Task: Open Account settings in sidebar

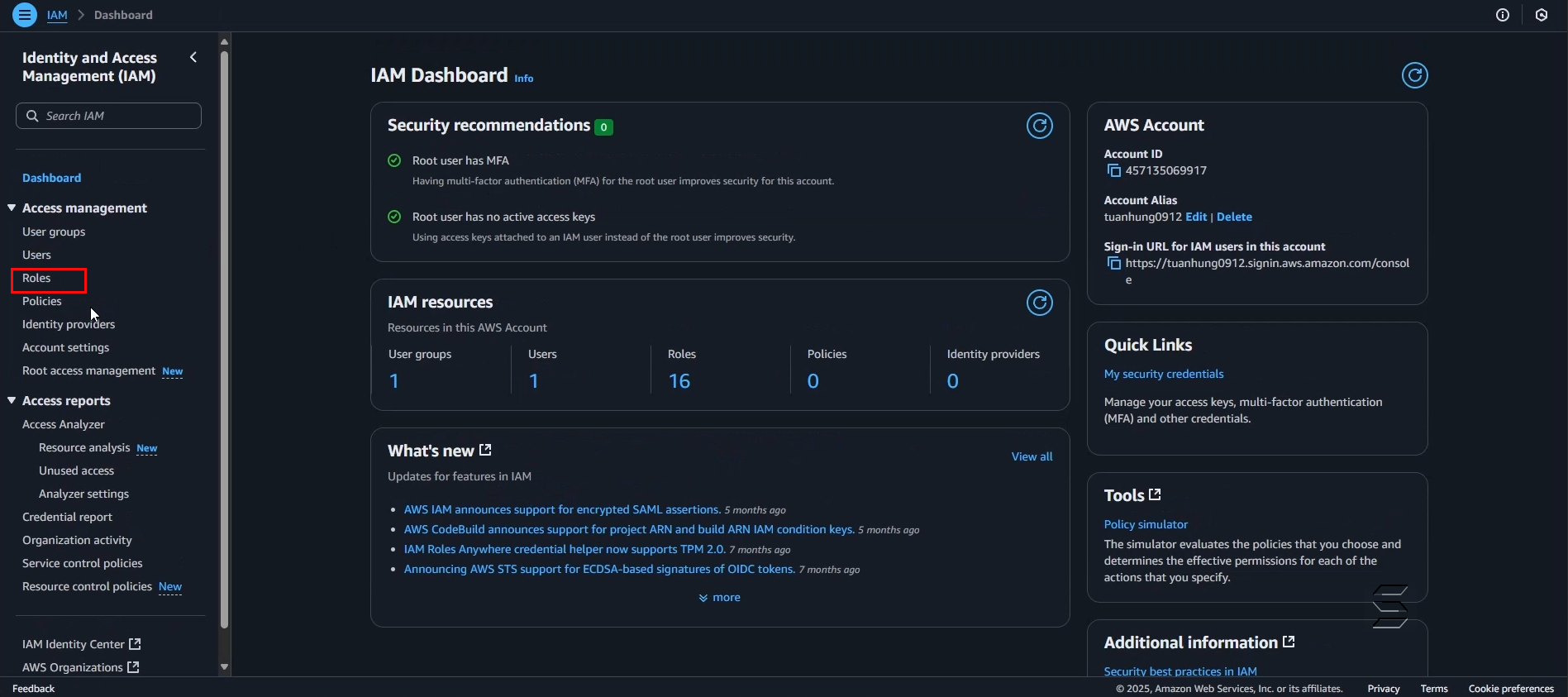Action: [65, 347]
